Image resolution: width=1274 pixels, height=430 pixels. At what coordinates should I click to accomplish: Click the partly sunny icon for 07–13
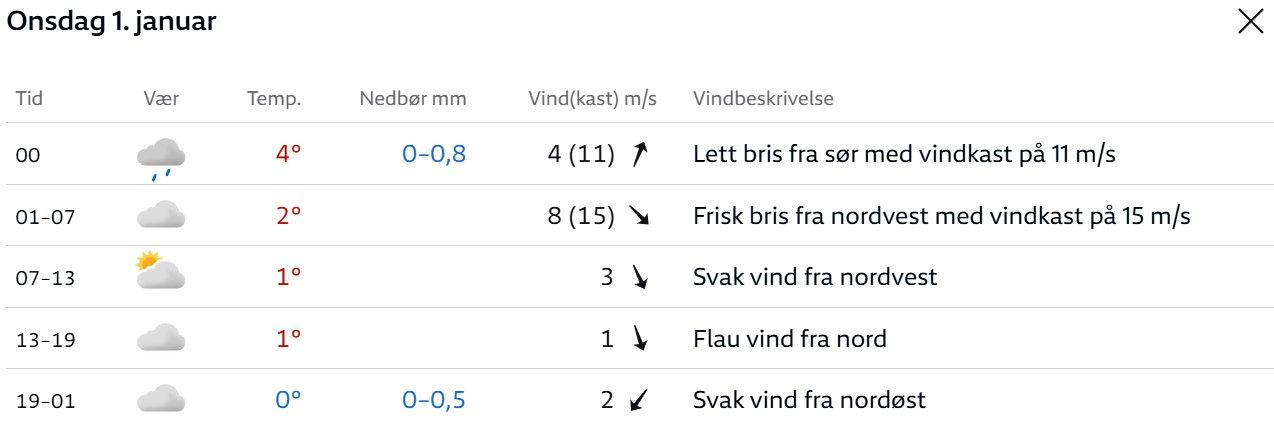click(x=160, y=273)
